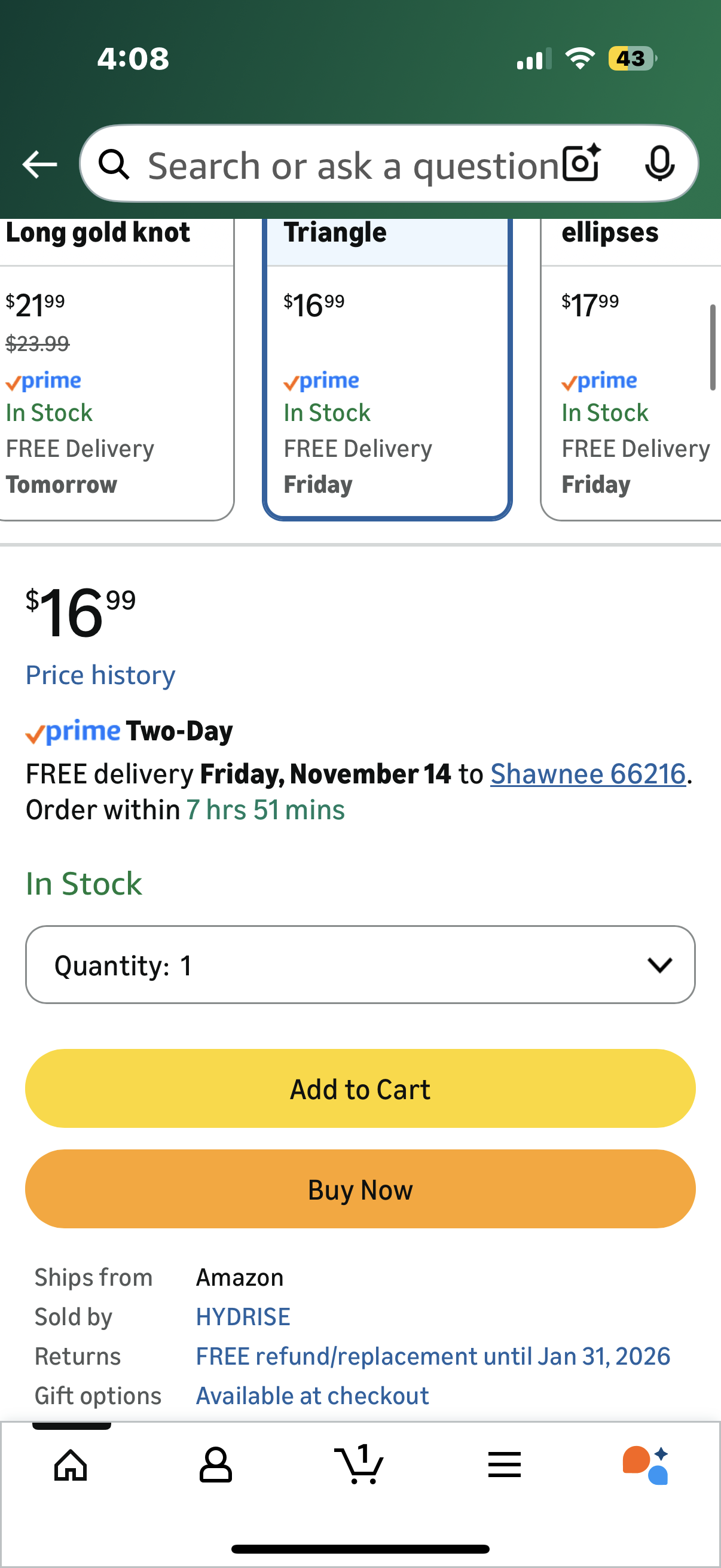Click Add to Cart button
Image resolution: width=721 pixels, height=1568 pixels.
pyautogui.click(x=360, y=1088)
